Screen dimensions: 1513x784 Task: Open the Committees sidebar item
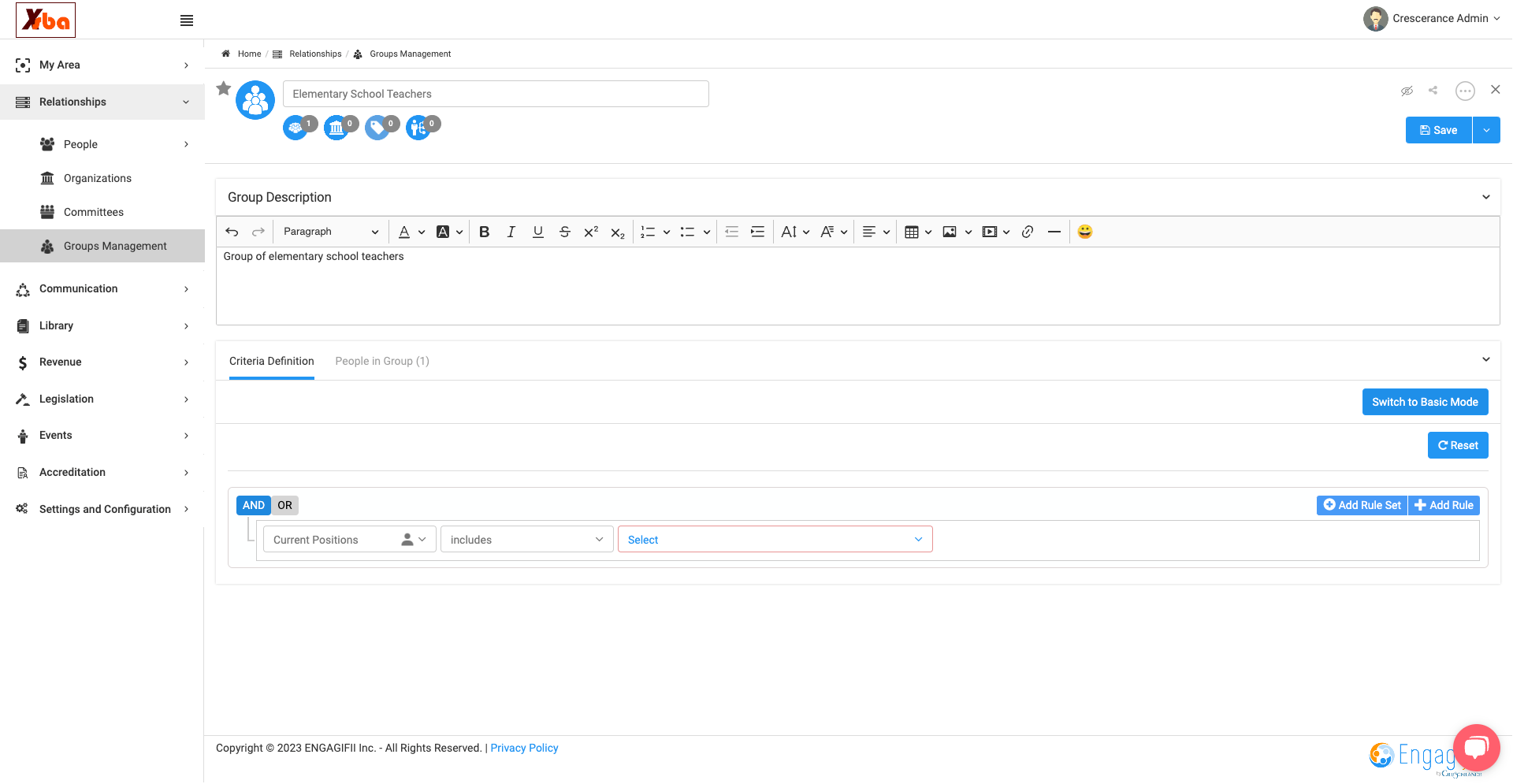click(x=102, y=212)
